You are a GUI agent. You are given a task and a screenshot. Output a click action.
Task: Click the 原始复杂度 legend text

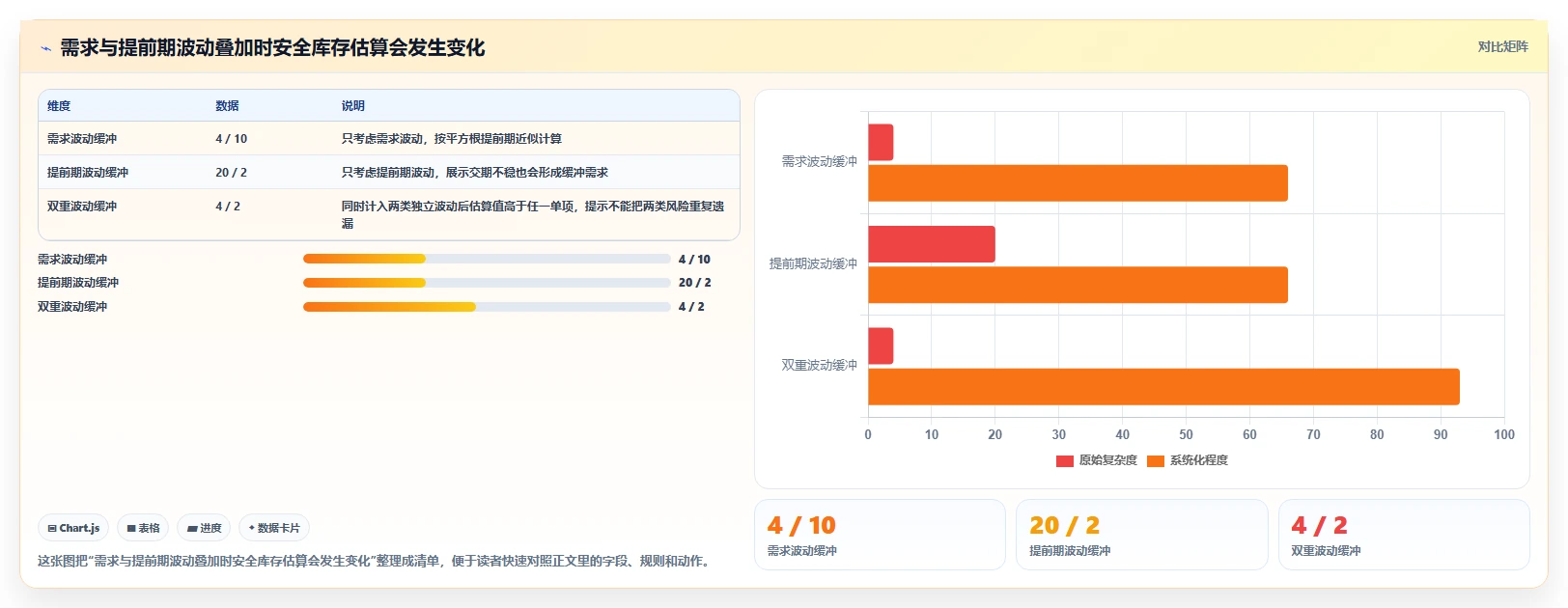pos(1107,461)
